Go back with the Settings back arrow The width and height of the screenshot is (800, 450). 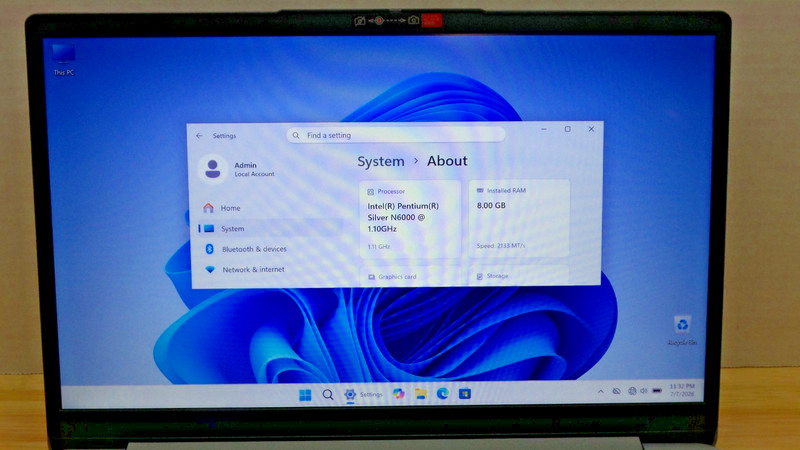[199, 136]
